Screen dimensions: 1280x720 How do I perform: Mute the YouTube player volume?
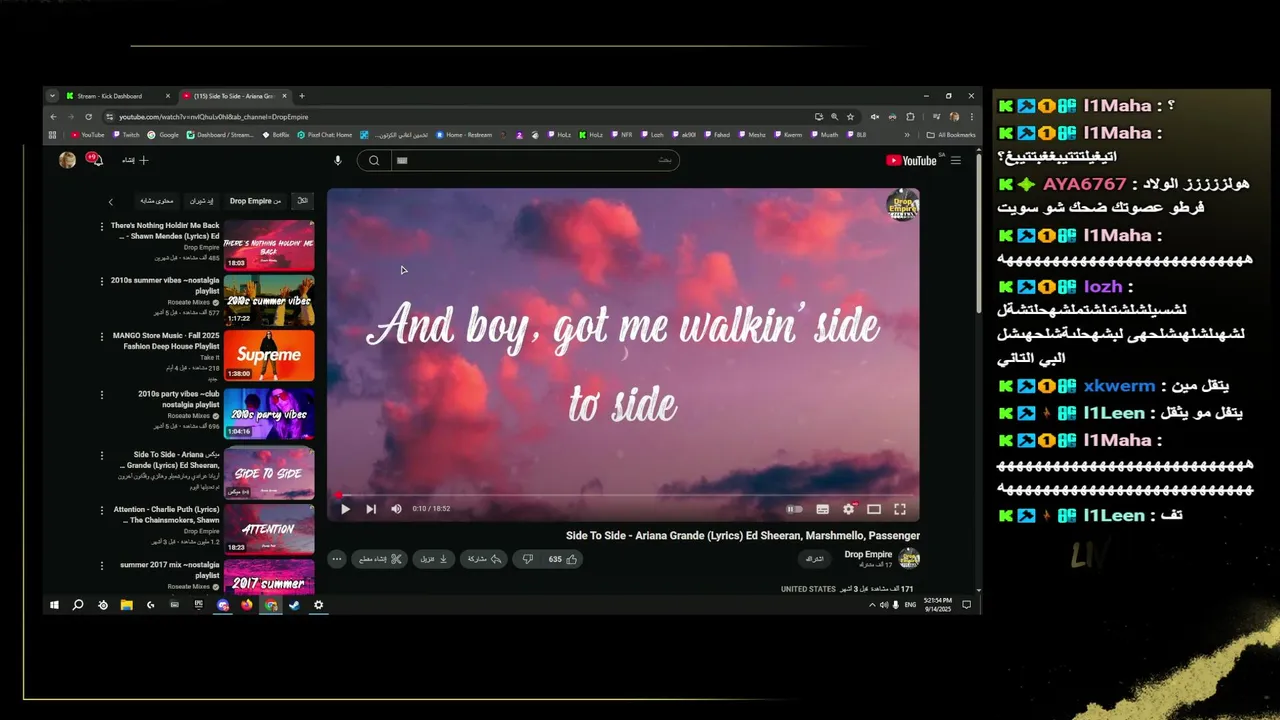coord(396,509)
